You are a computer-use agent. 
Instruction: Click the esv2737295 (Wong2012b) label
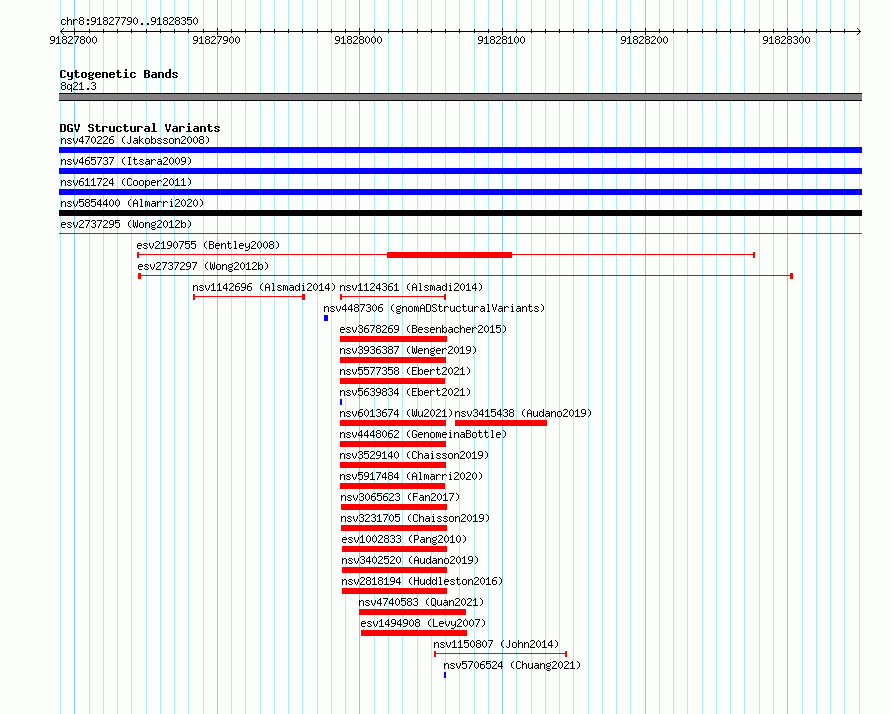point(126,224)
